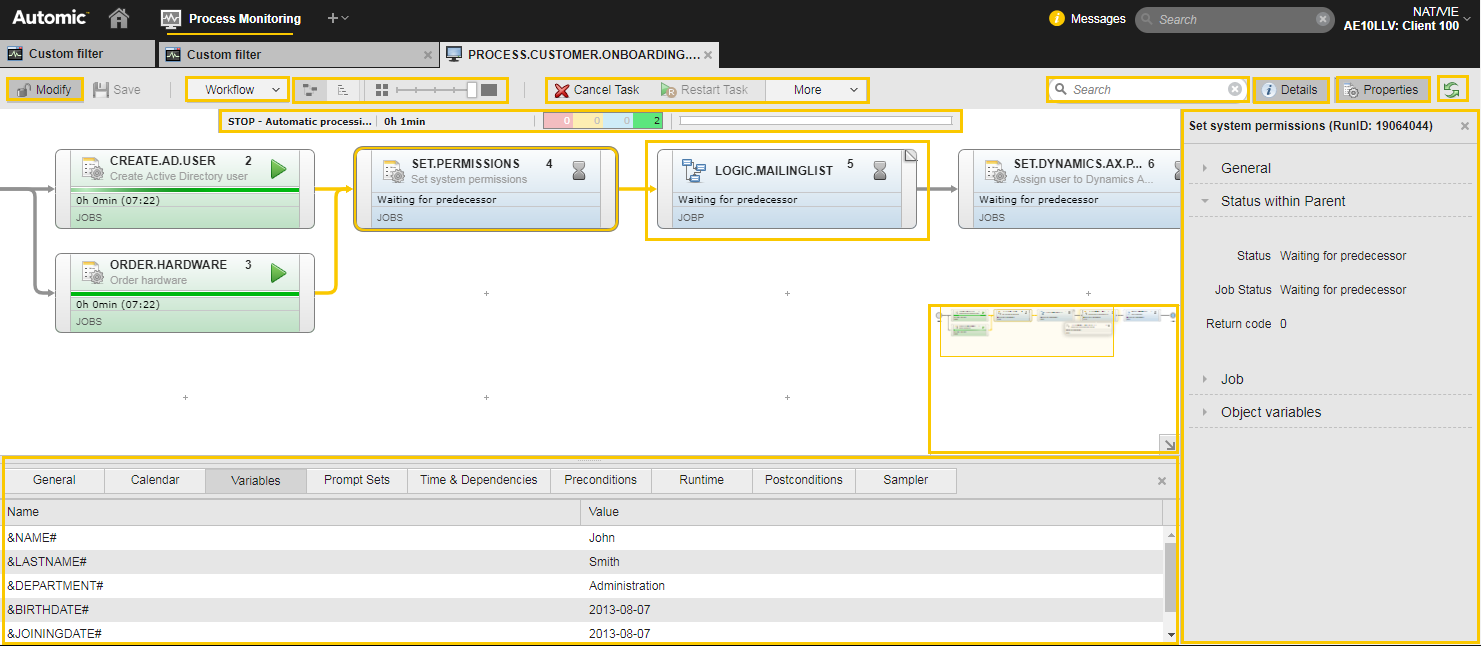
Task: Click the Home icon in top bar
Action: pos(119,18)
